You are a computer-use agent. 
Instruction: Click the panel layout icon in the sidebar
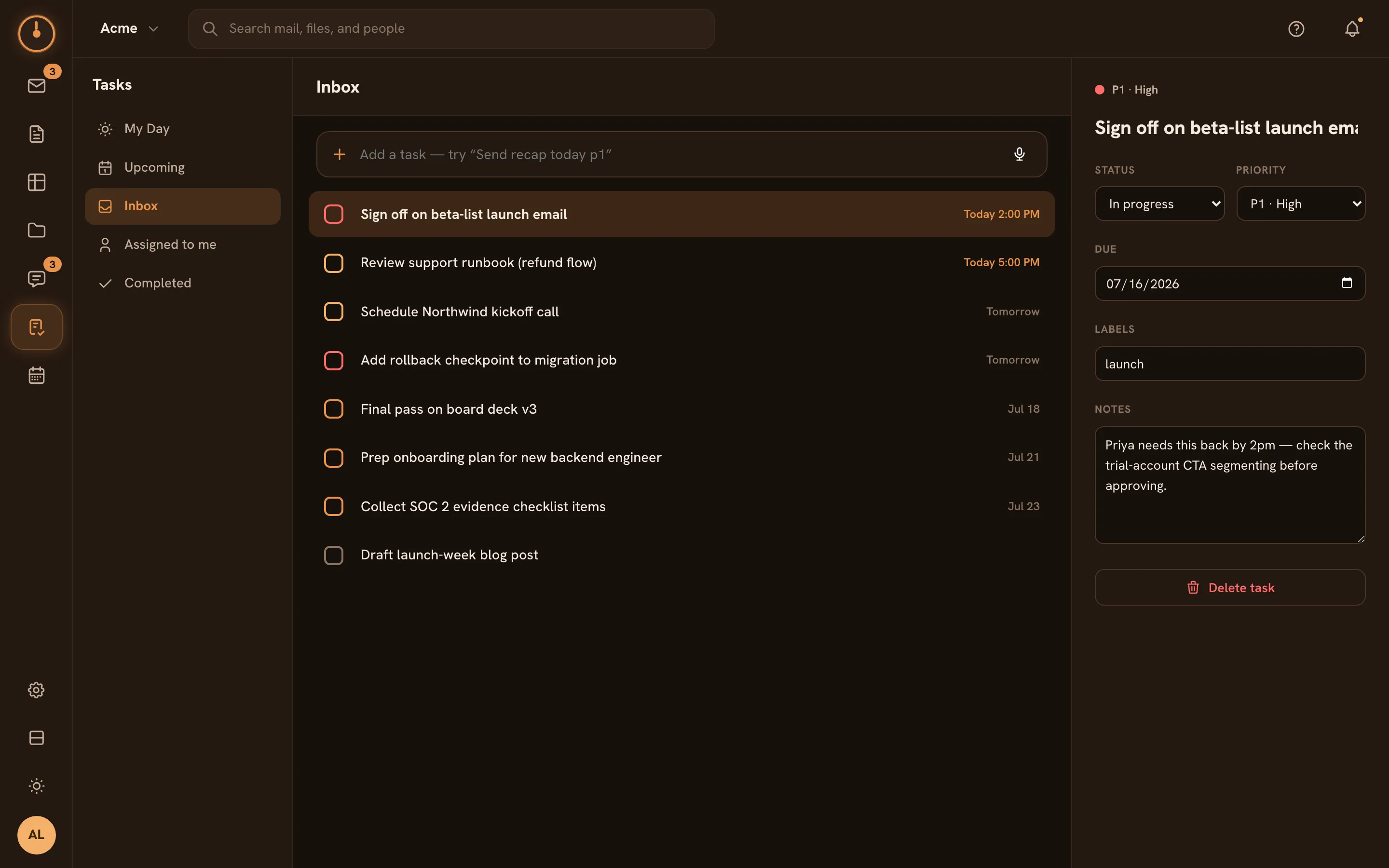(x=36, y=738)
